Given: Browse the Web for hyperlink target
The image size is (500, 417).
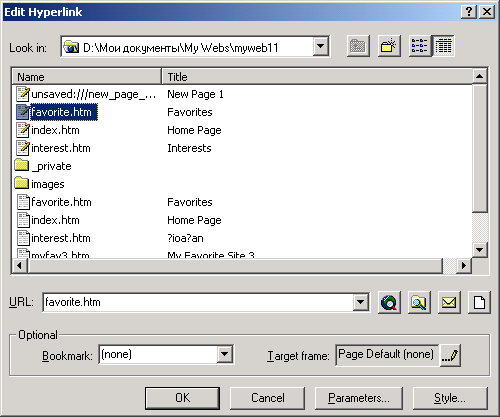Looking at the screenshot, I should point(389,303).
